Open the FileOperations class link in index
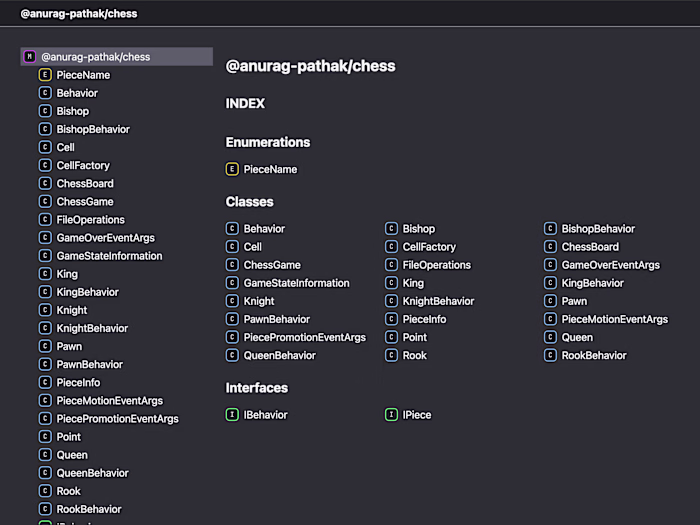The height and width of the screenshot is (525, 700). pyautogui.click(x=437, y=265)
